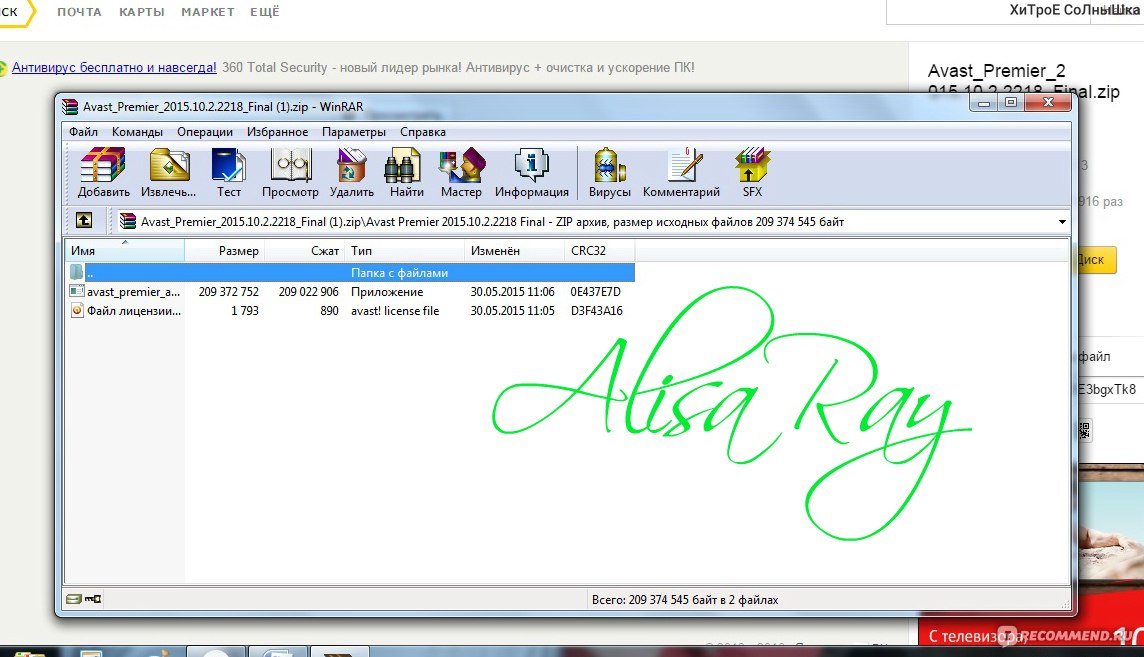The width and height of the screenshot is (1144, 657).
Task: Click WinRAR icon in the title bar
Action: (x=70, y=106)
